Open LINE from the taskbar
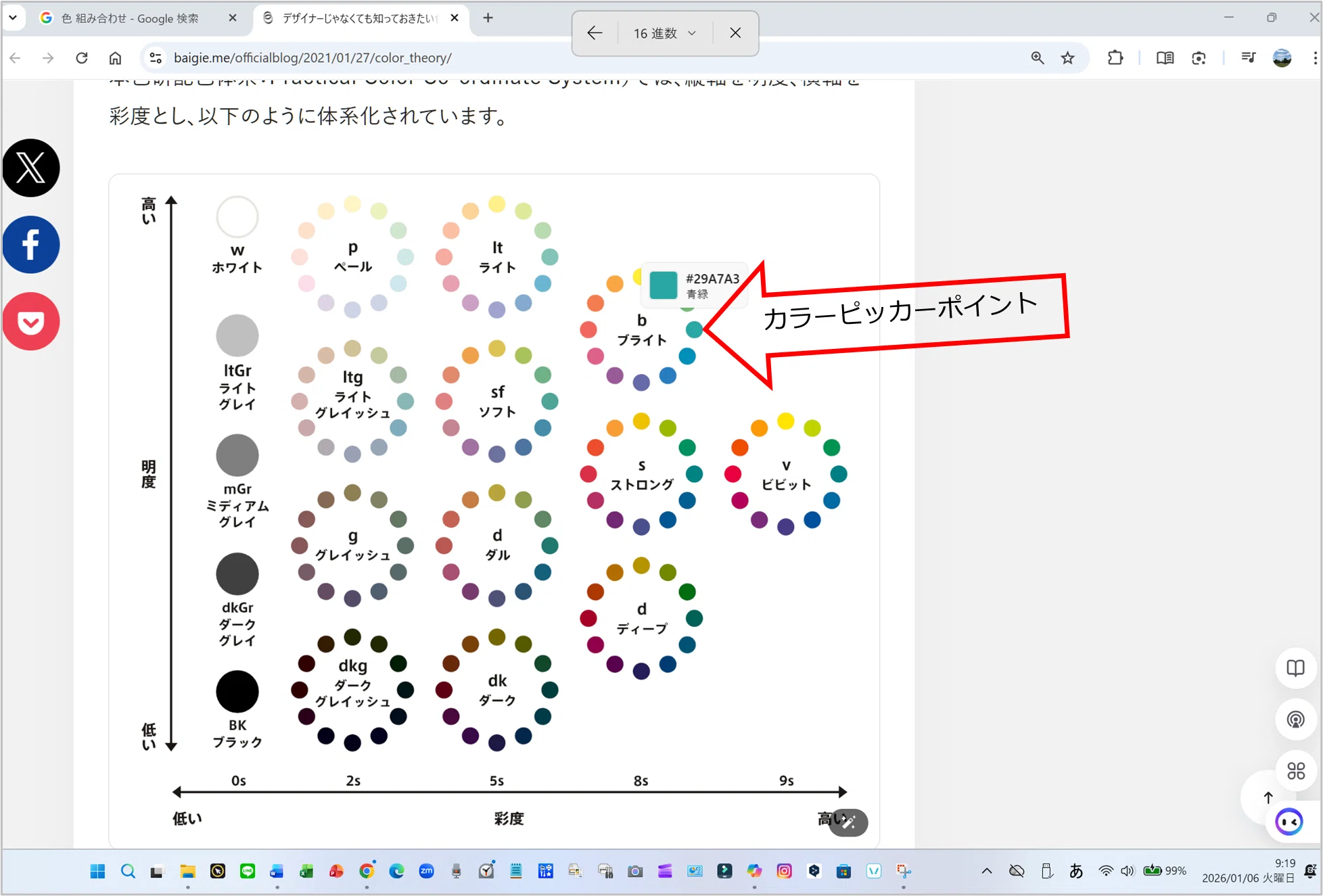Viewport: 1323px width, 896px height. click(x=248, y=871)
